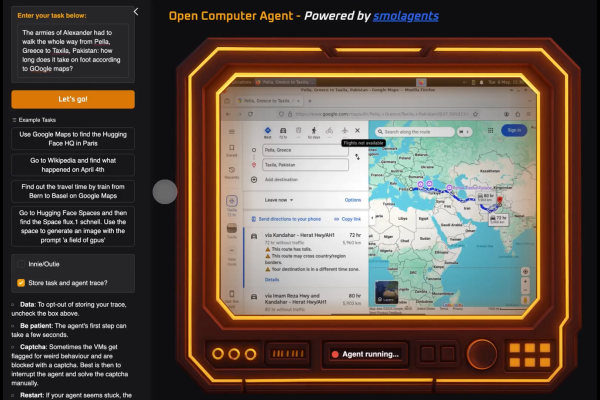Screen dimensions: 600x400
Task: Toggle the Innie/Outie checkbox
Action: (21, 264)
